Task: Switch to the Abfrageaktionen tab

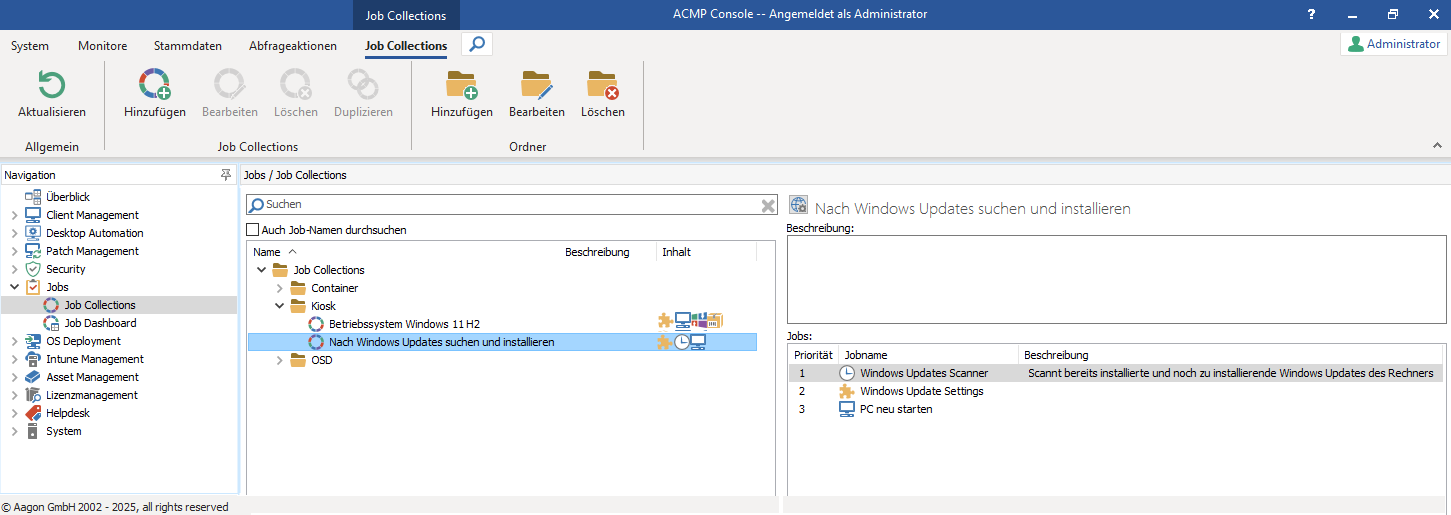Action: click(x=293, y=46)
